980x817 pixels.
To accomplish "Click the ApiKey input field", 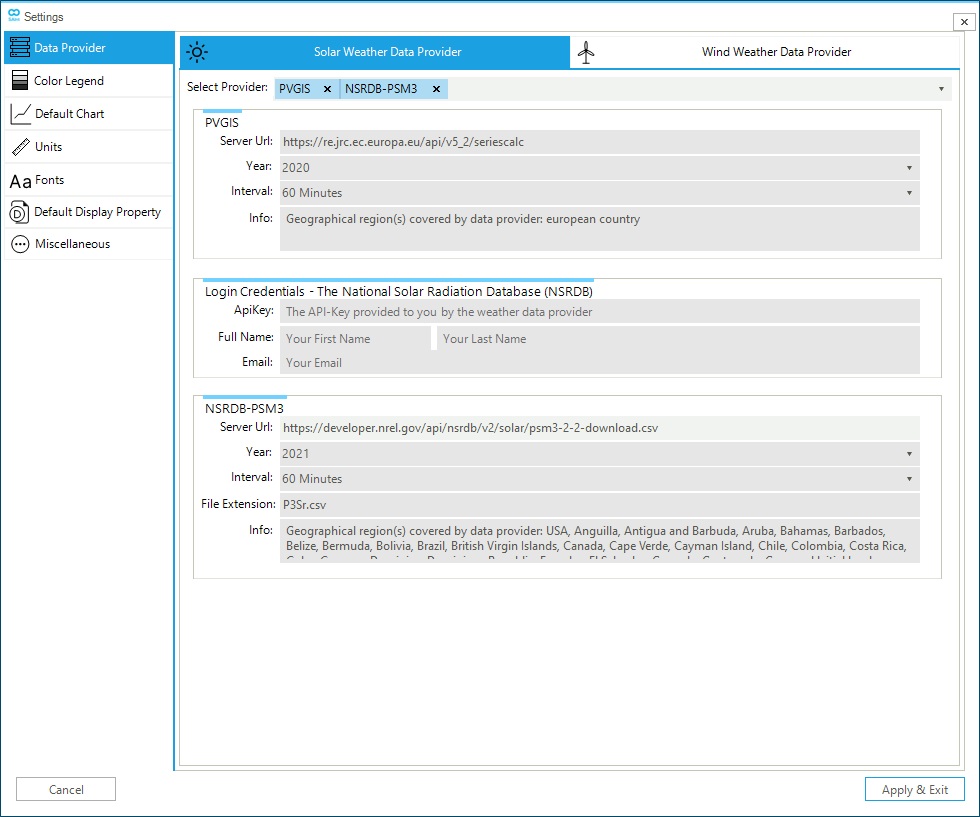I will pyautogui.click(x=598, y=312).
